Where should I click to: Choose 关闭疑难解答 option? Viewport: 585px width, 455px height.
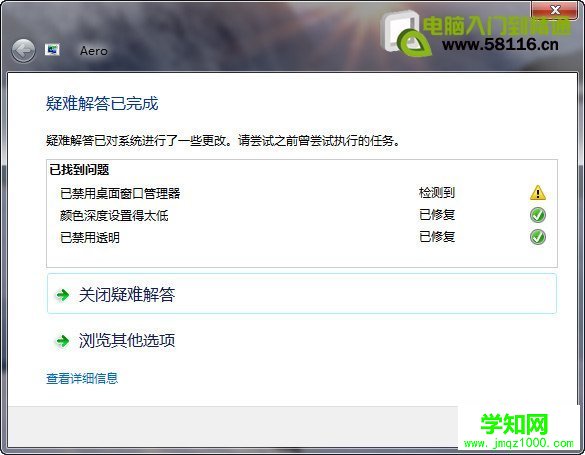tap(302, 294)
